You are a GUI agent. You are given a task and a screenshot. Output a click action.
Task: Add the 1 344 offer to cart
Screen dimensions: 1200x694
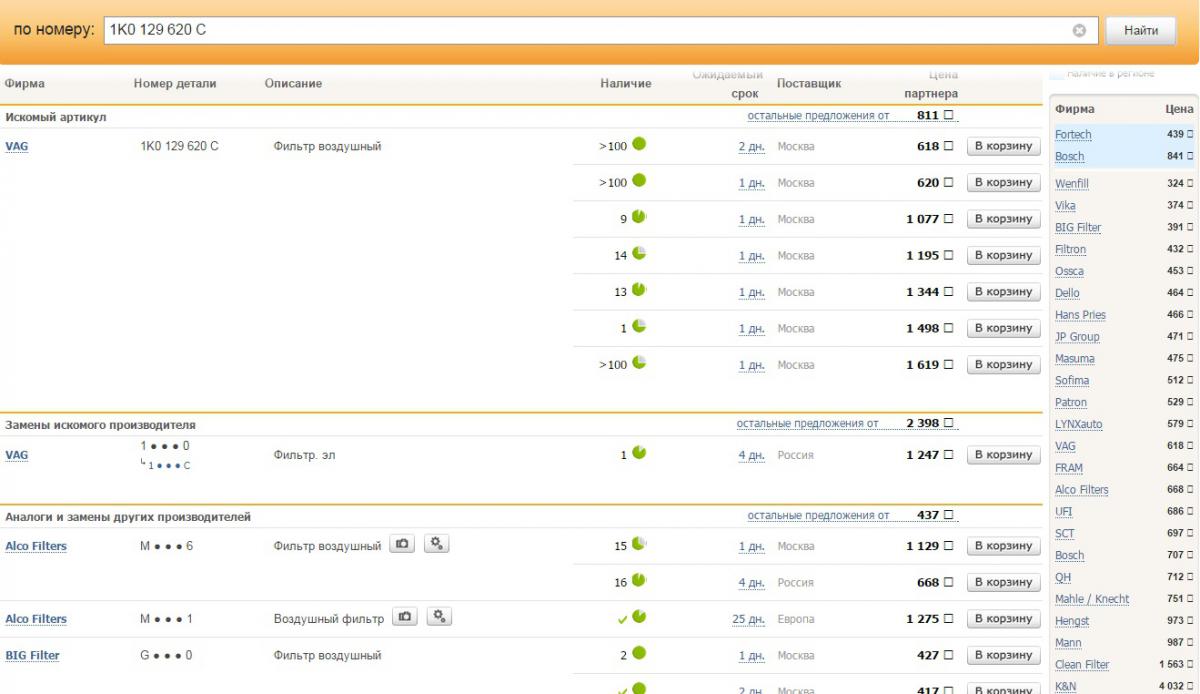point(1003,292)
